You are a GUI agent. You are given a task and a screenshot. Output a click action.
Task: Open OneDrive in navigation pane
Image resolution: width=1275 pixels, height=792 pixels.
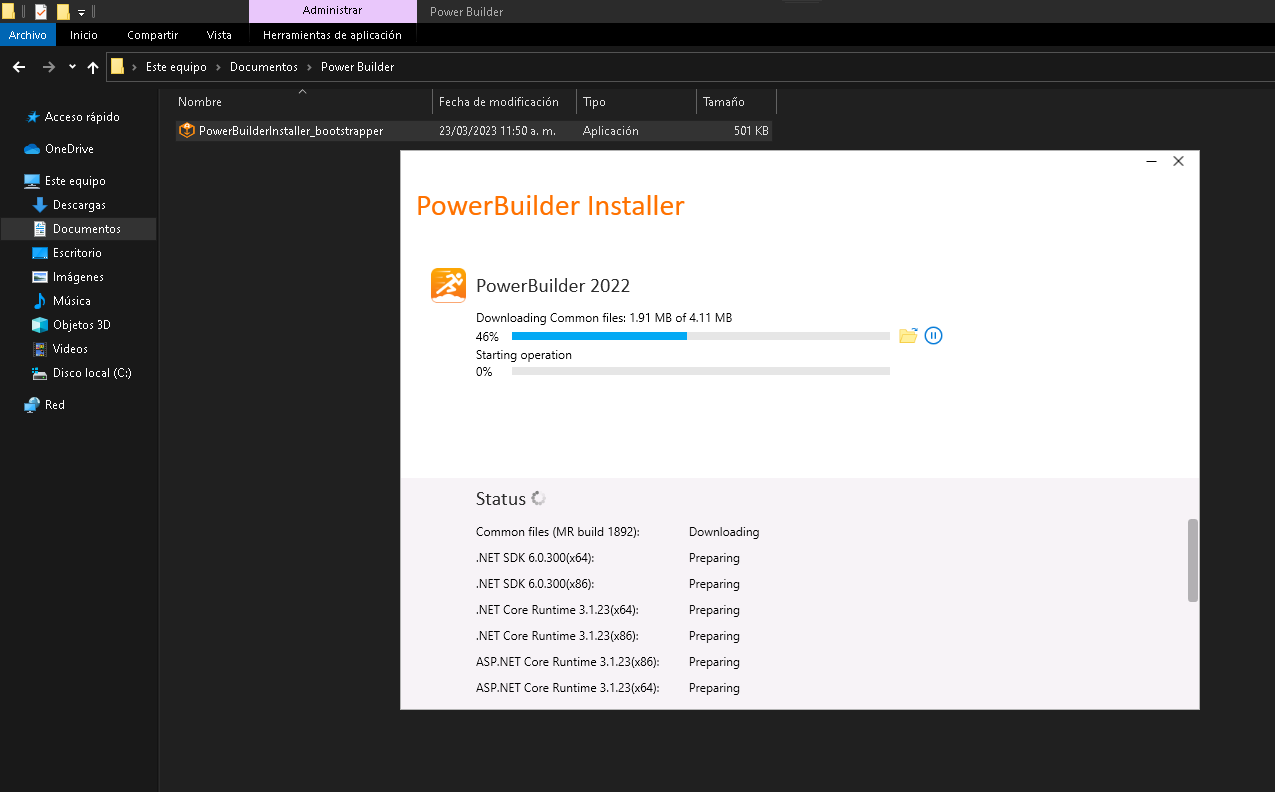(69, 149)
